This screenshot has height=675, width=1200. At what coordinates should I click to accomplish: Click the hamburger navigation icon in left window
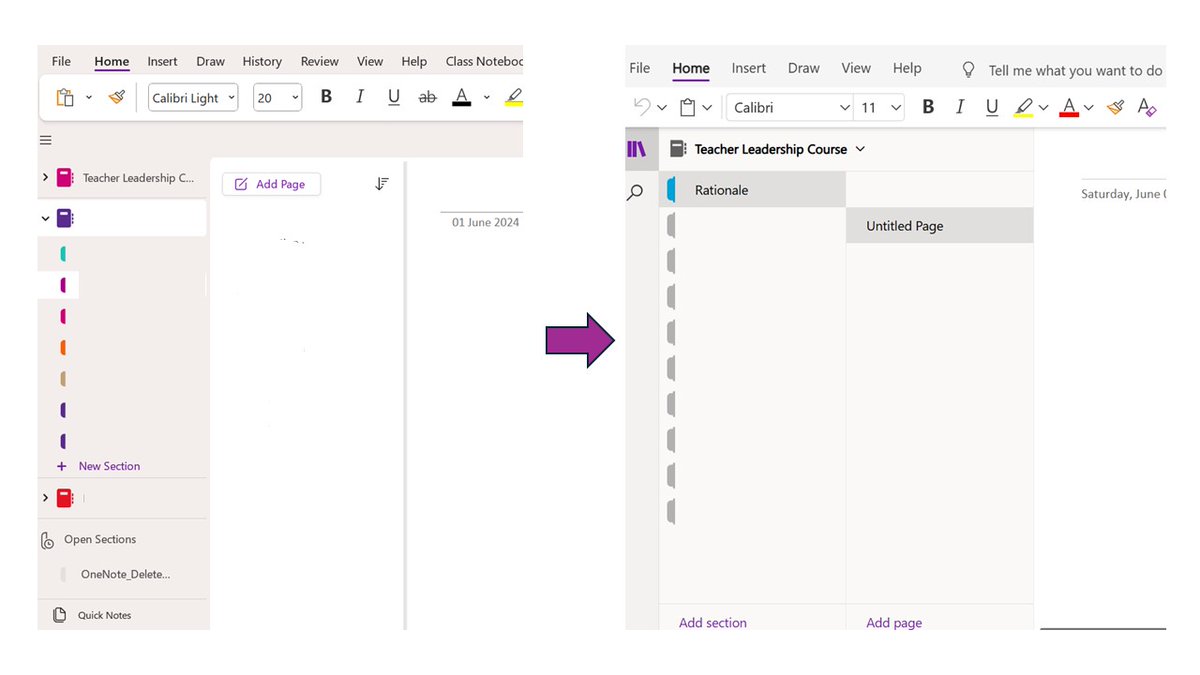point(45,140)
